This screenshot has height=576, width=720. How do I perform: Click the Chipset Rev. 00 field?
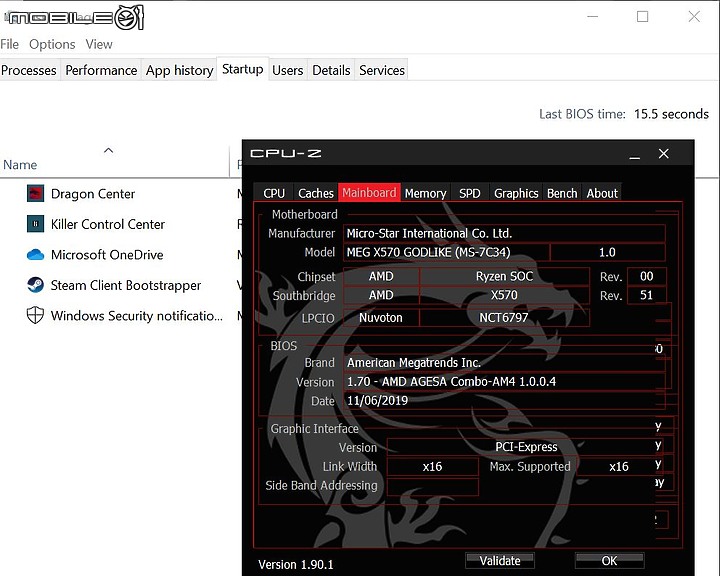coord(647,276)
